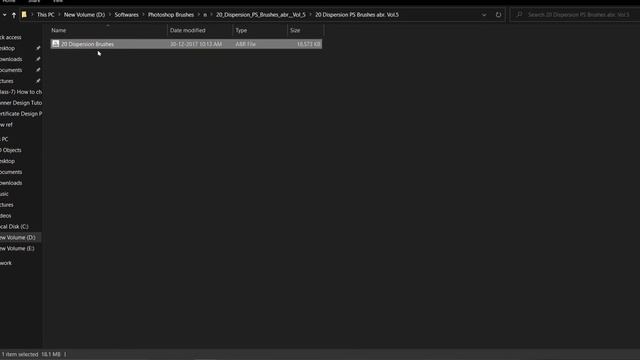The height and width of the screenshot is (360, 640).
Task: Open the 'Banner Design Tuto' folder in sidebar
Action: tap(21, 103)
